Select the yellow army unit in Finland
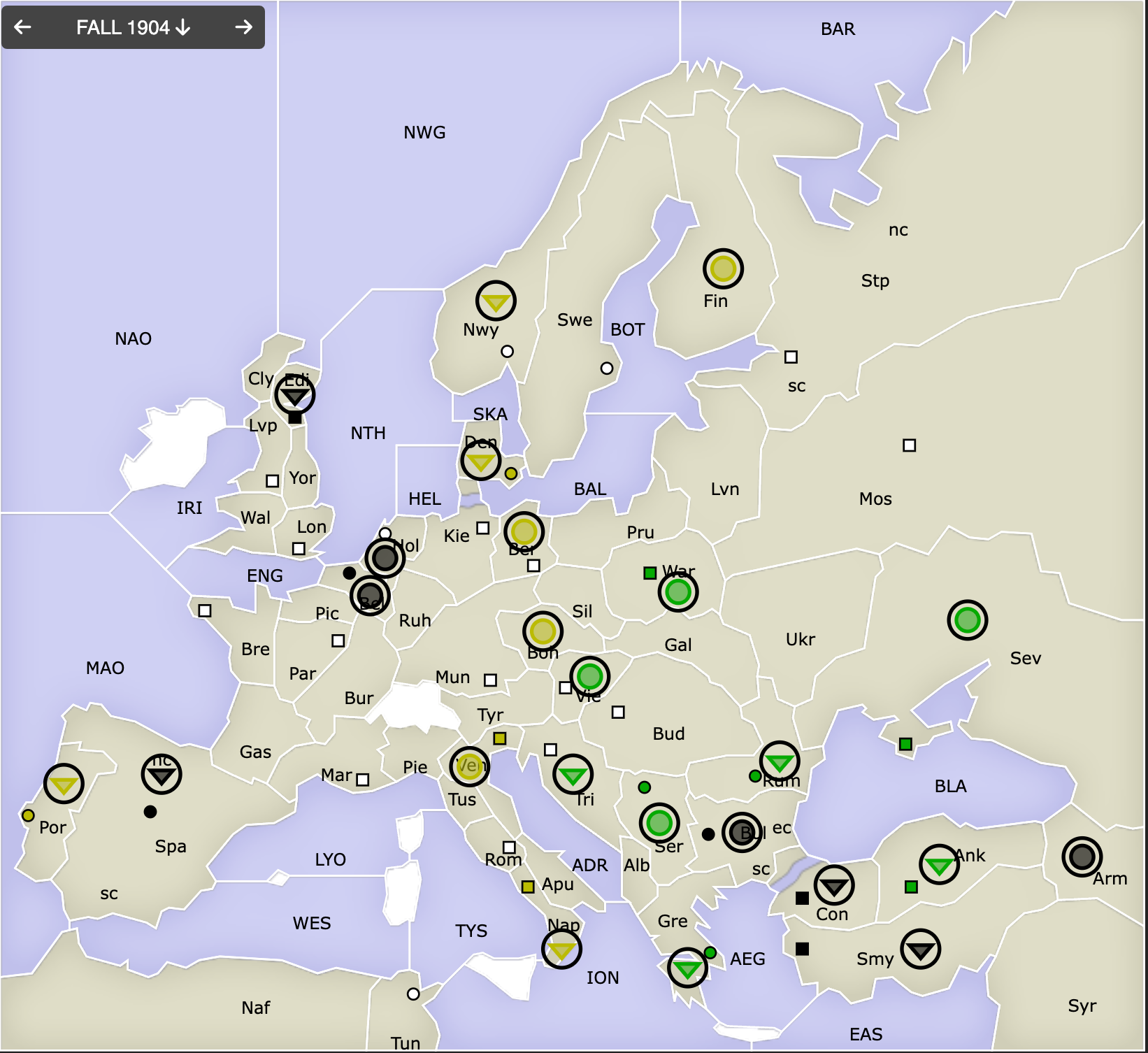1148x1053 pixels. coord(722,268)
